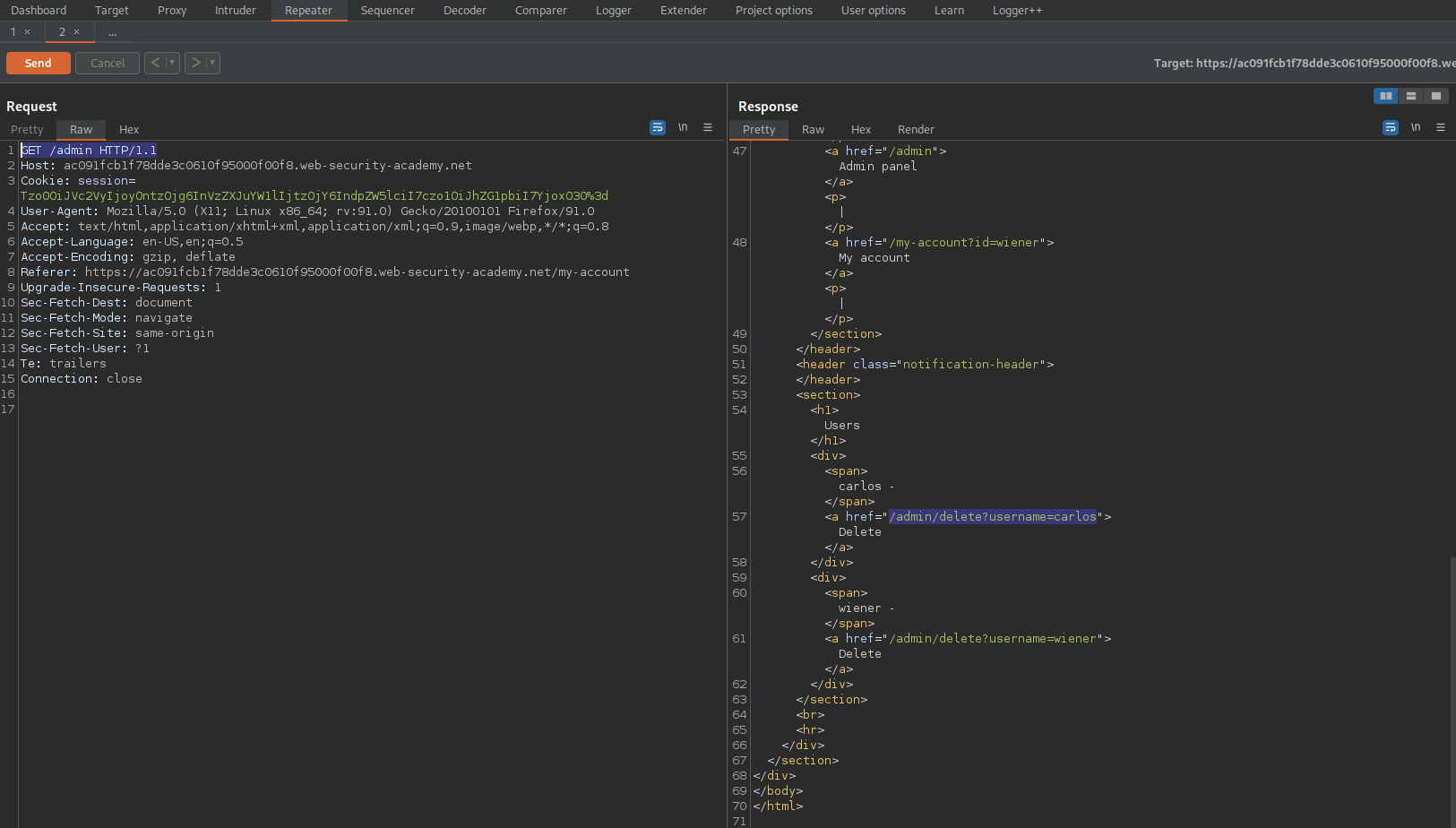The image size is (1456, 828).
Task: Switch Response view to Raw
Action: click(813, 130)
